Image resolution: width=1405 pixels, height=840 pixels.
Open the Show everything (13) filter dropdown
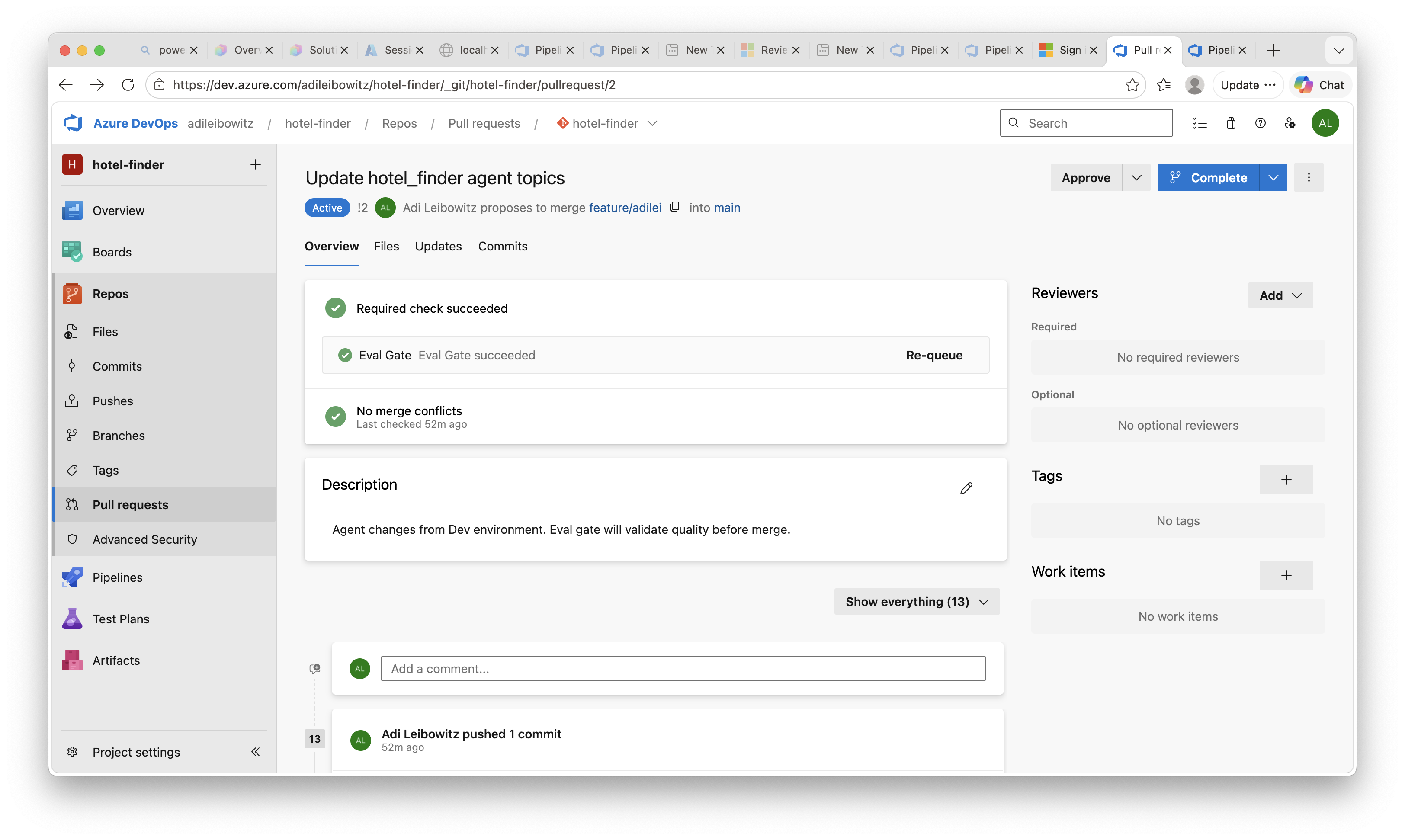pyautogui.click(x=917, y=601)
